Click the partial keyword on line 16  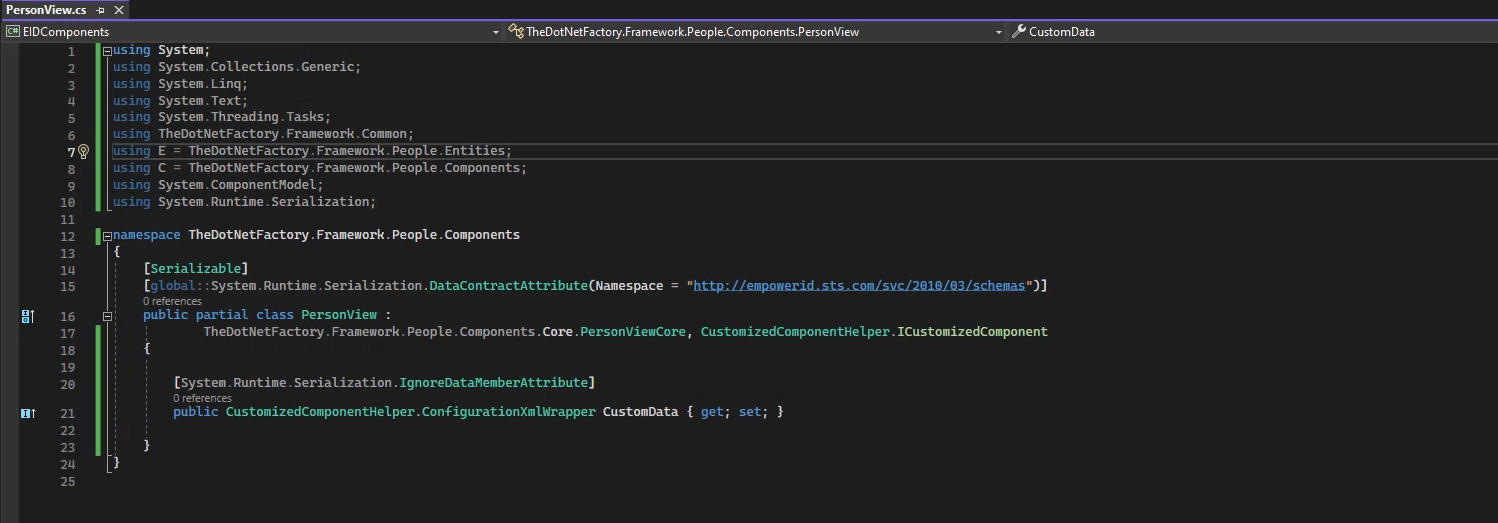221,315
